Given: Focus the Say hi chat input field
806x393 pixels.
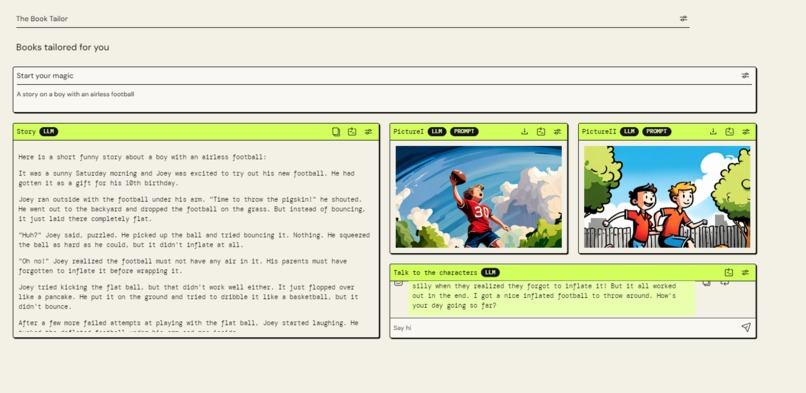Looking at the screenshot, I should coord(565,328).
